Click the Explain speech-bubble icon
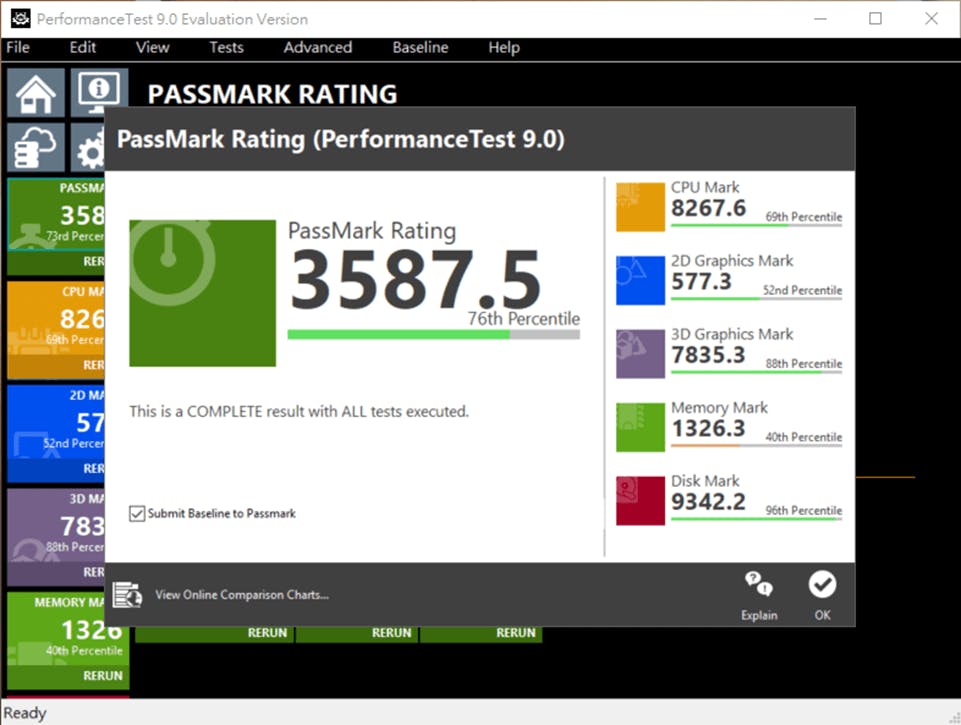 [759, 584]
